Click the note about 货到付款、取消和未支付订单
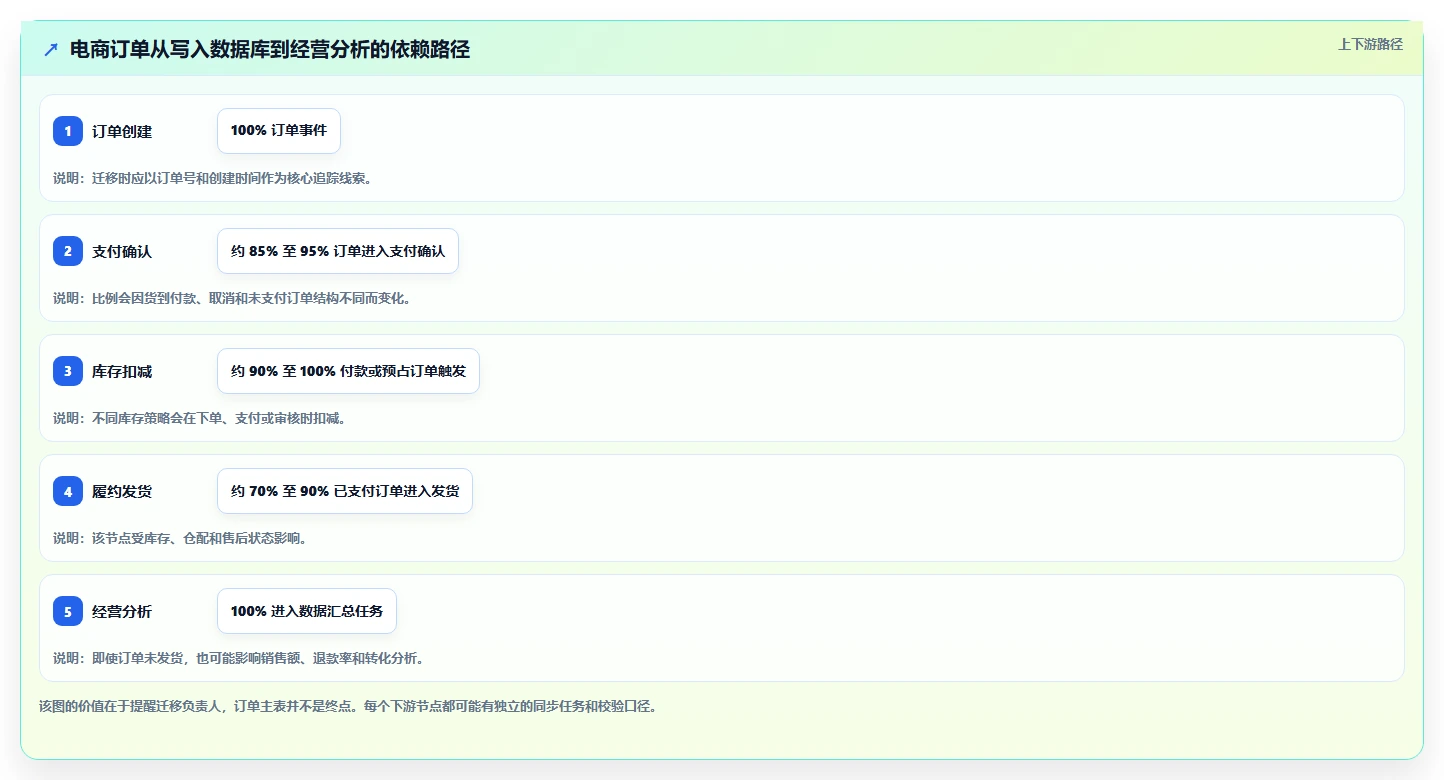The width and height of the screenshot is (1444, 780). (x=232, y=298)
